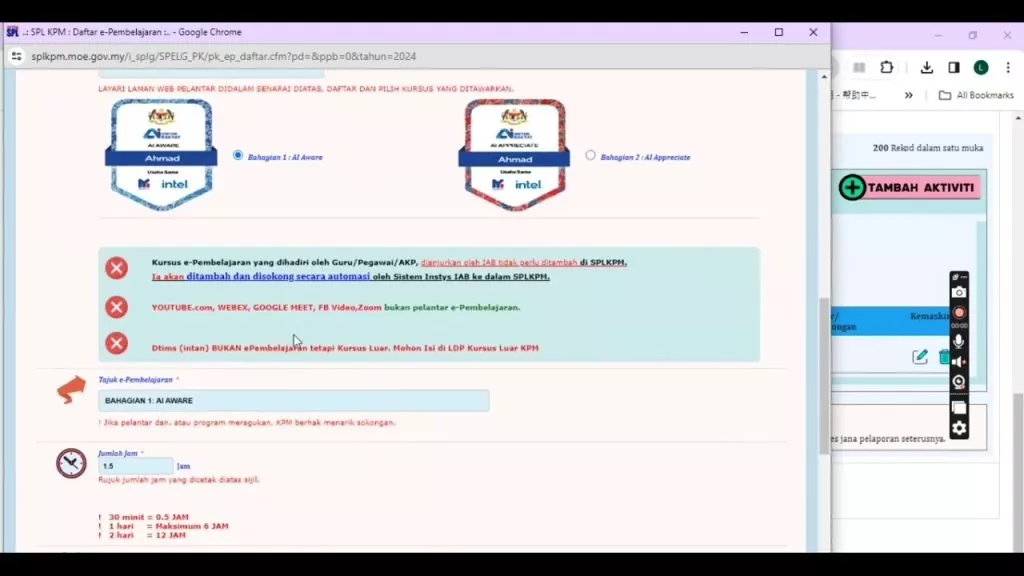
Task: Click the AI Appreciate badge image
Action: (515, 155)
